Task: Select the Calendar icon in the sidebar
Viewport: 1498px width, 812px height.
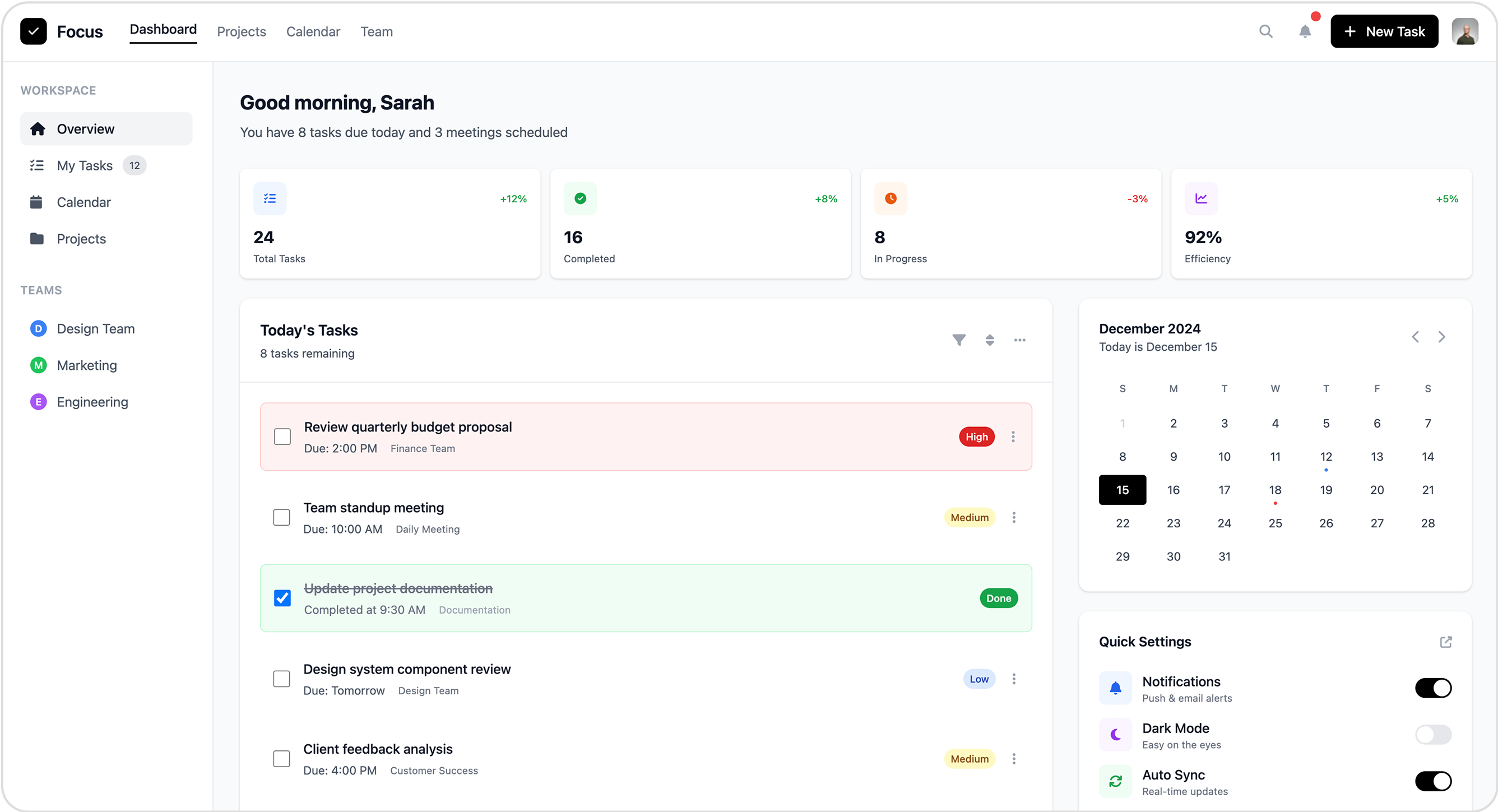Action: tap(37, 202)
